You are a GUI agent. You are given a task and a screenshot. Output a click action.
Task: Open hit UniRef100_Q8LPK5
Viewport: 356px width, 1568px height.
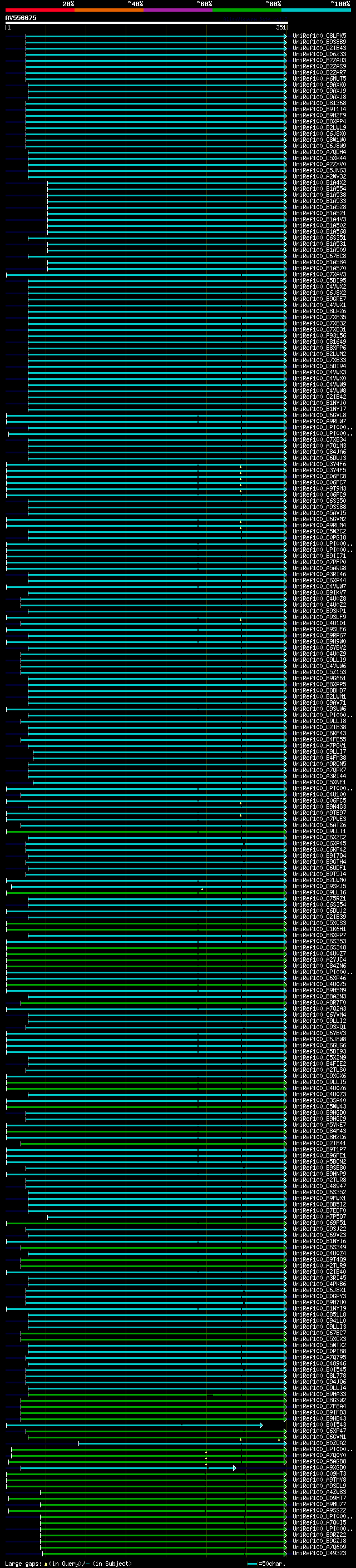point(319,36)
